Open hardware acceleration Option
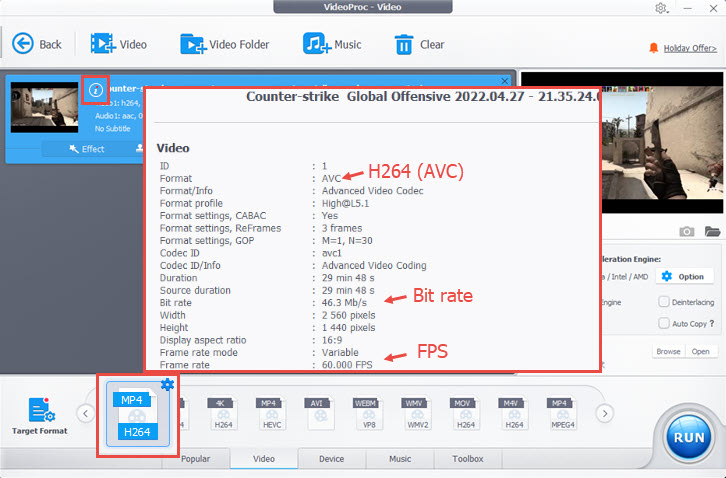The image size is (726, 478). (x=686, y=277)
